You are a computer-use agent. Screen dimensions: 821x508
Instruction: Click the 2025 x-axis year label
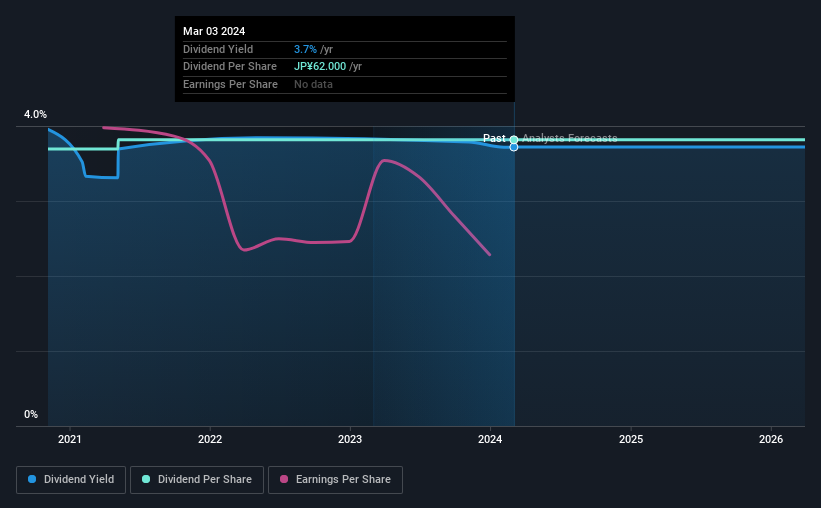631,439
